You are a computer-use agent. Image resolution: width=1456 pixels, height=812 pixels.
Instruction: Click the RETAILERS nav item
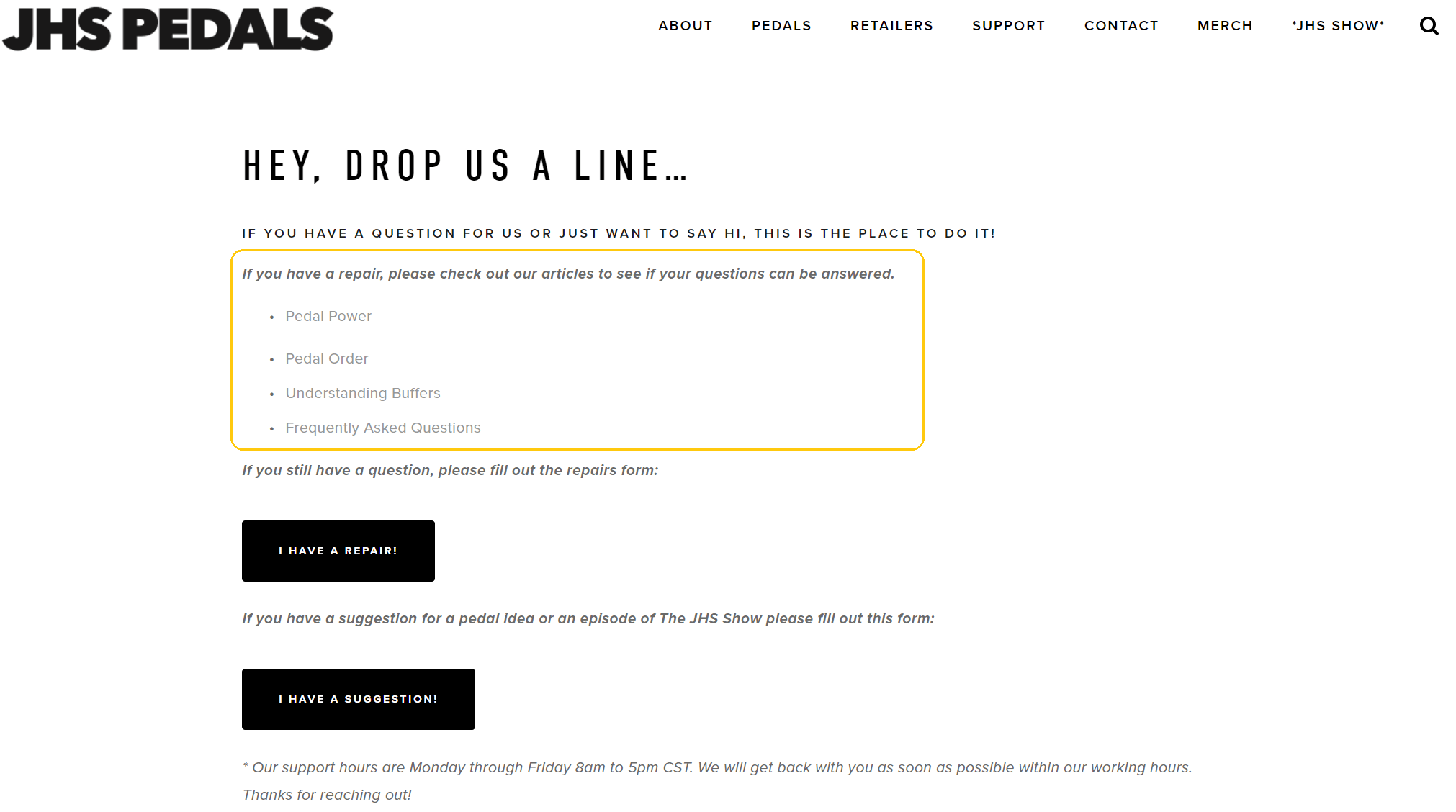[x=891, y=25]
